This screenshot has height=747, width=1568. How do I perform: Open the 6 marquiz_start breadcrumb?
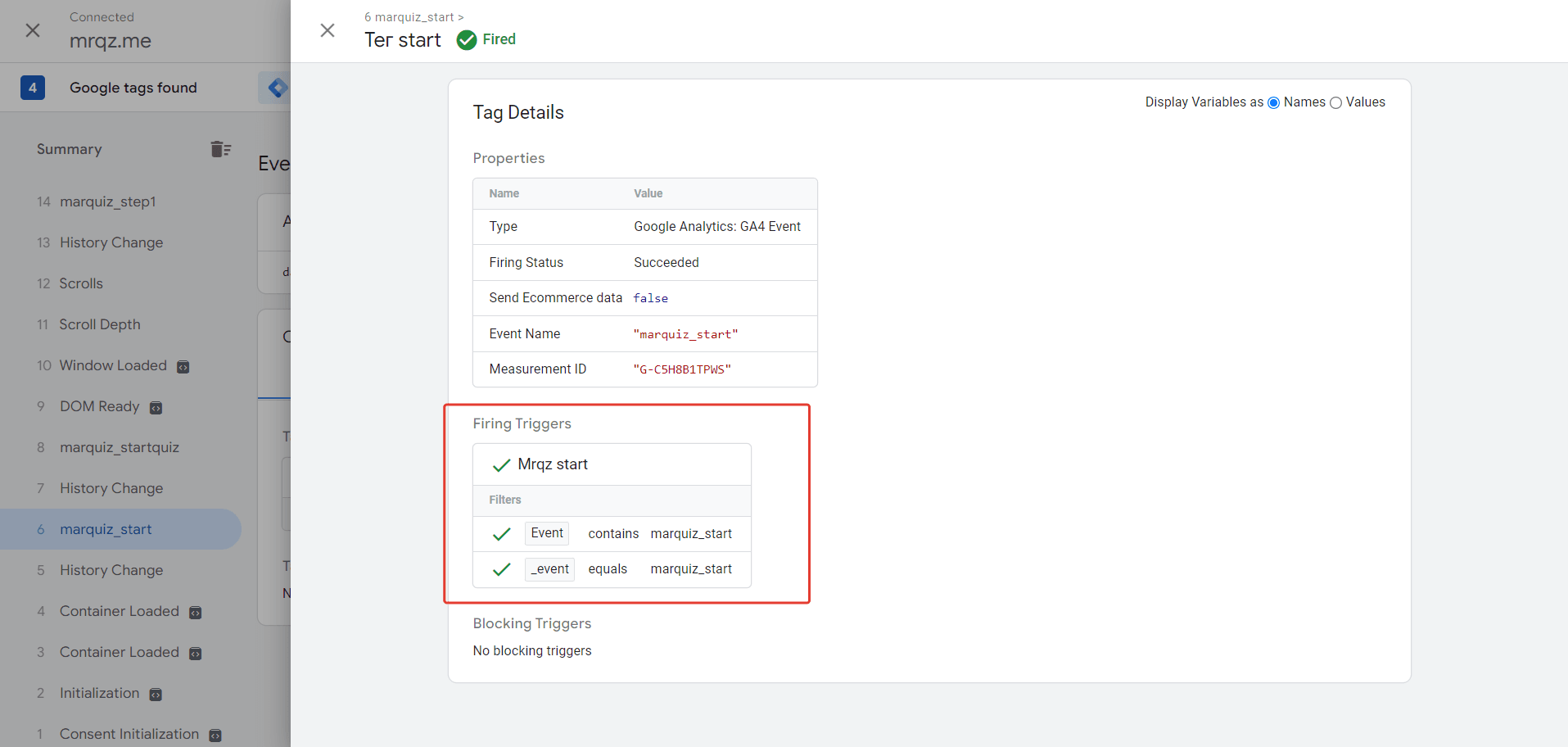point(414,17)
